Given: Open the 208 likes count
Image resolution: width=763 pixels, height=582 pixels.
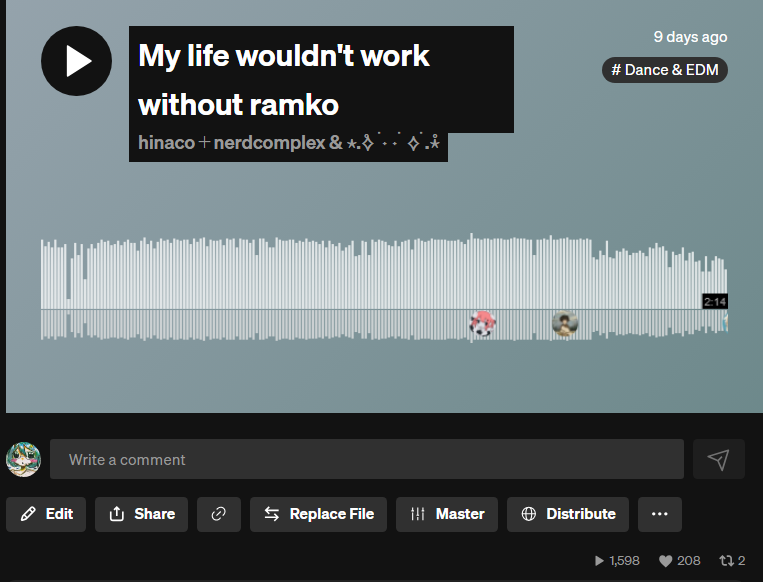Looking at the screenshot, I should 680,561.
